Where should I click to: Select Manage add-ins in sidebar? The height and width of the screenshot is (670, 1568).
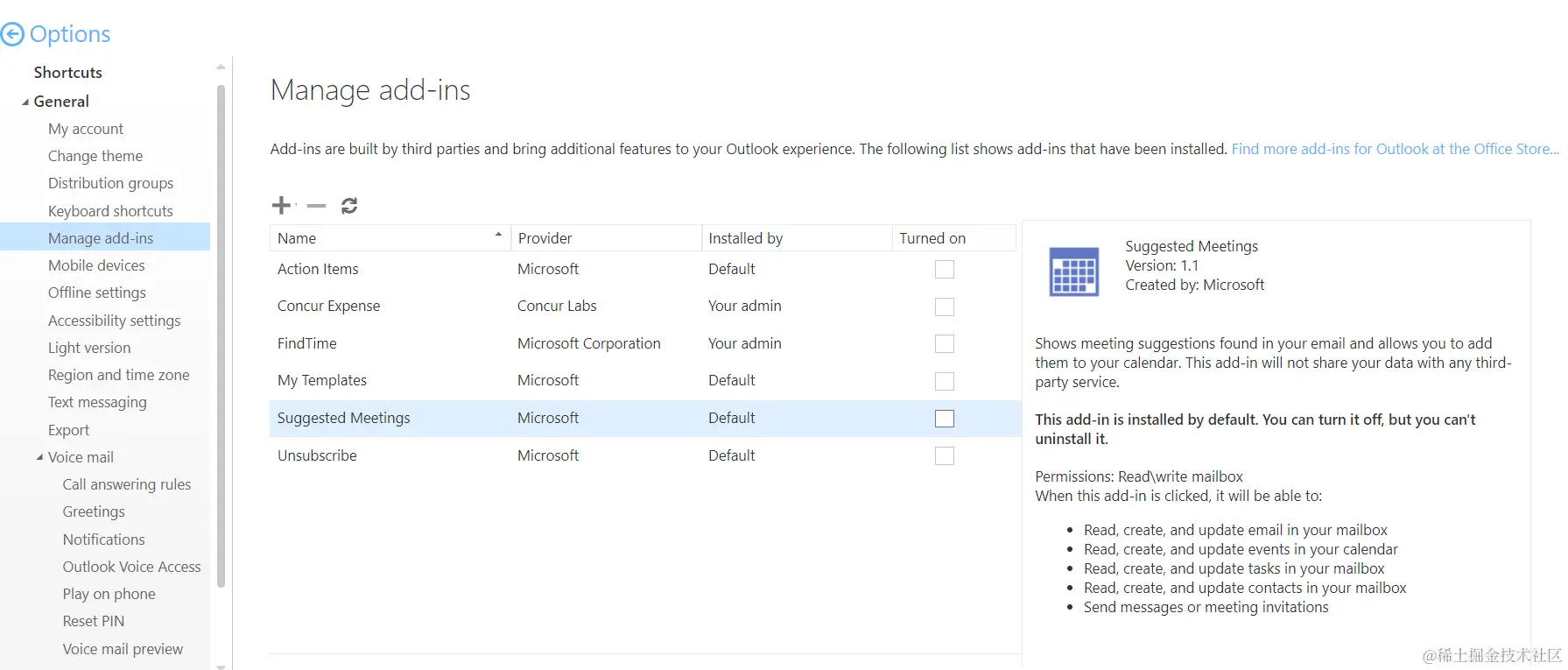(x=105, y=238)
